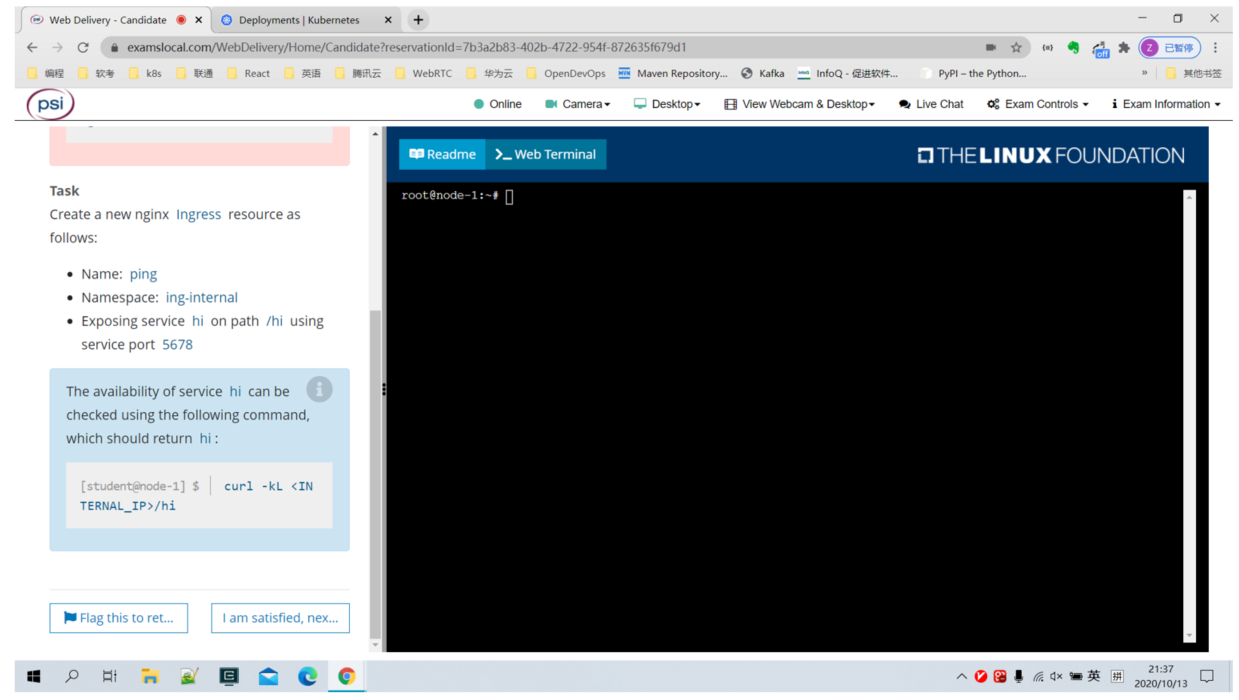
Task: Click the Chrome icon on the taskbar
Action: point(346,677)
